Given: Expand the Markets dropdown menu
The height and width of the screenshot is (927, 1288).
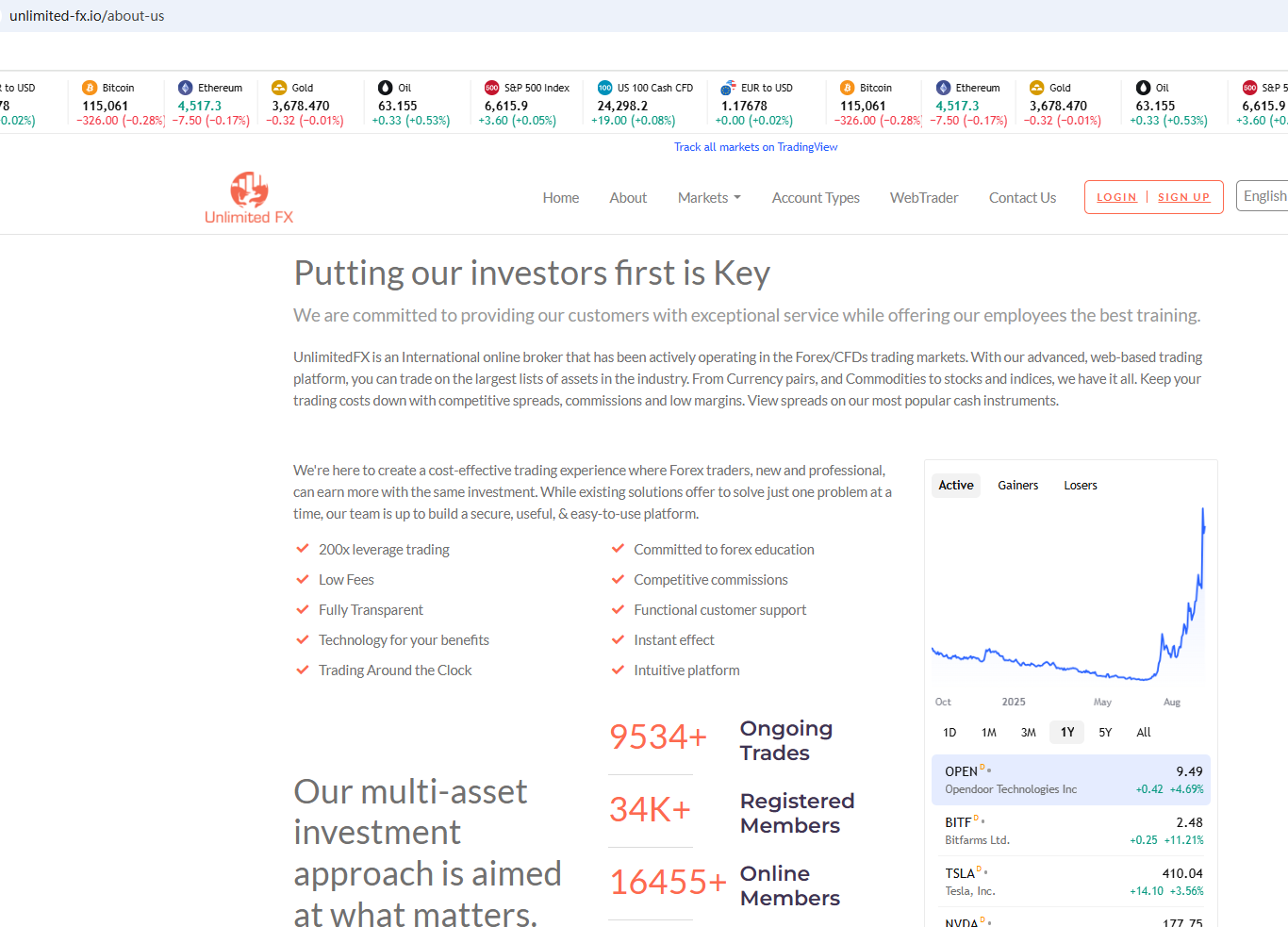Looking at the screenshot, I should 709,198.
